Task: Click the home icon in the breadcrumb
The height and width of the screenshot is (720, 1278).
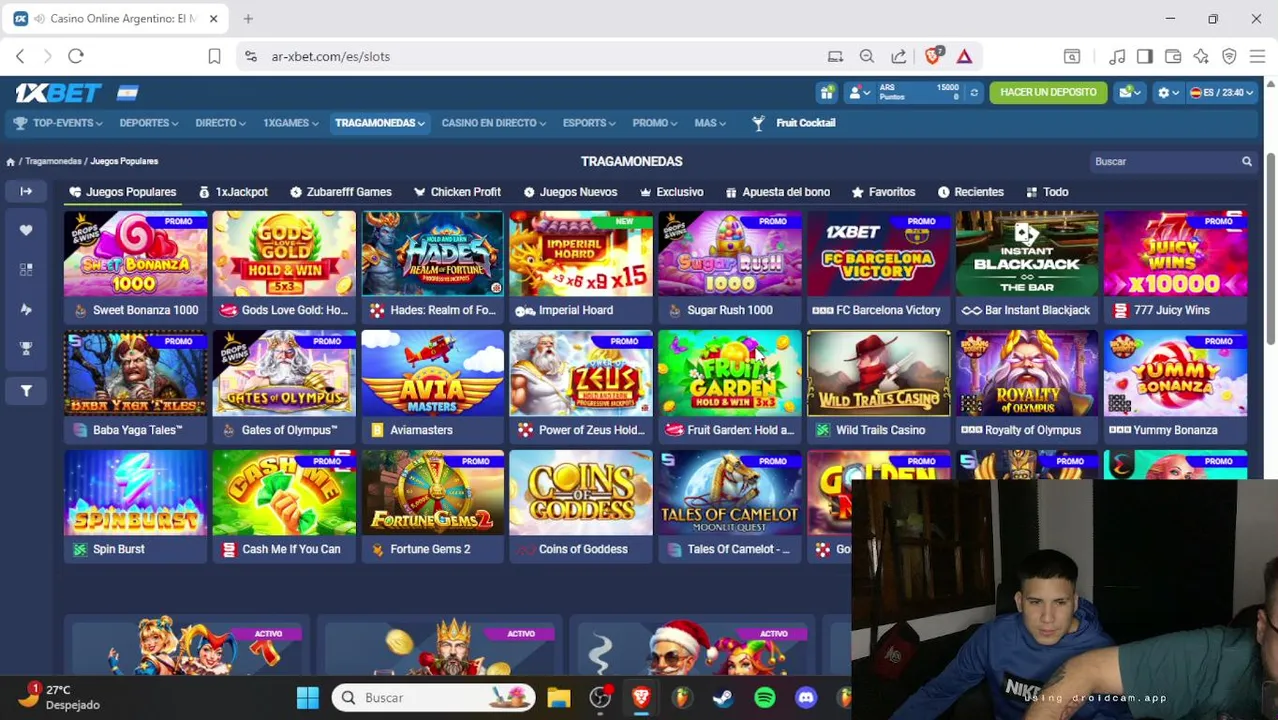Action: tap(10, 161)
